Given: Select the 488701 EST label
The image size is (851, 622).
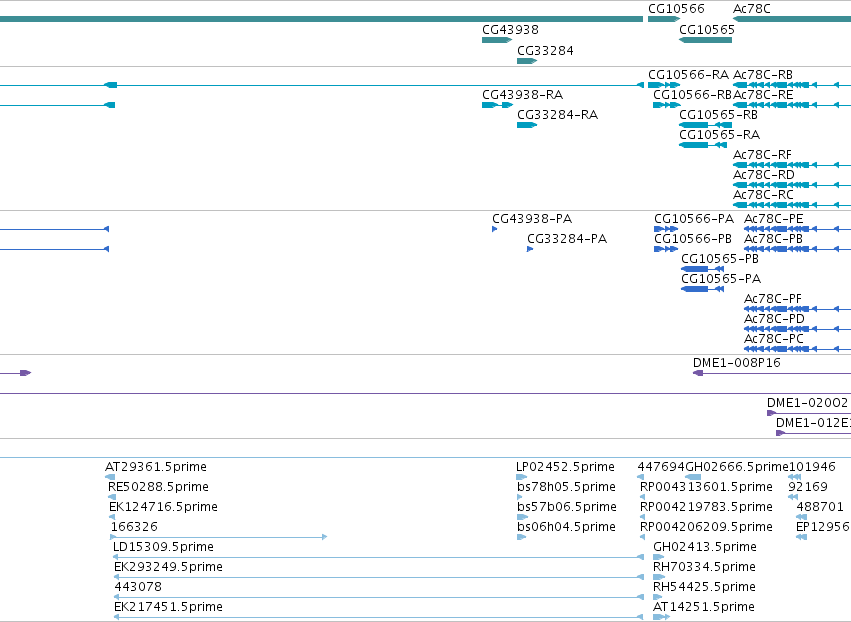Looking at the screenshot, I should pos(820,507).
